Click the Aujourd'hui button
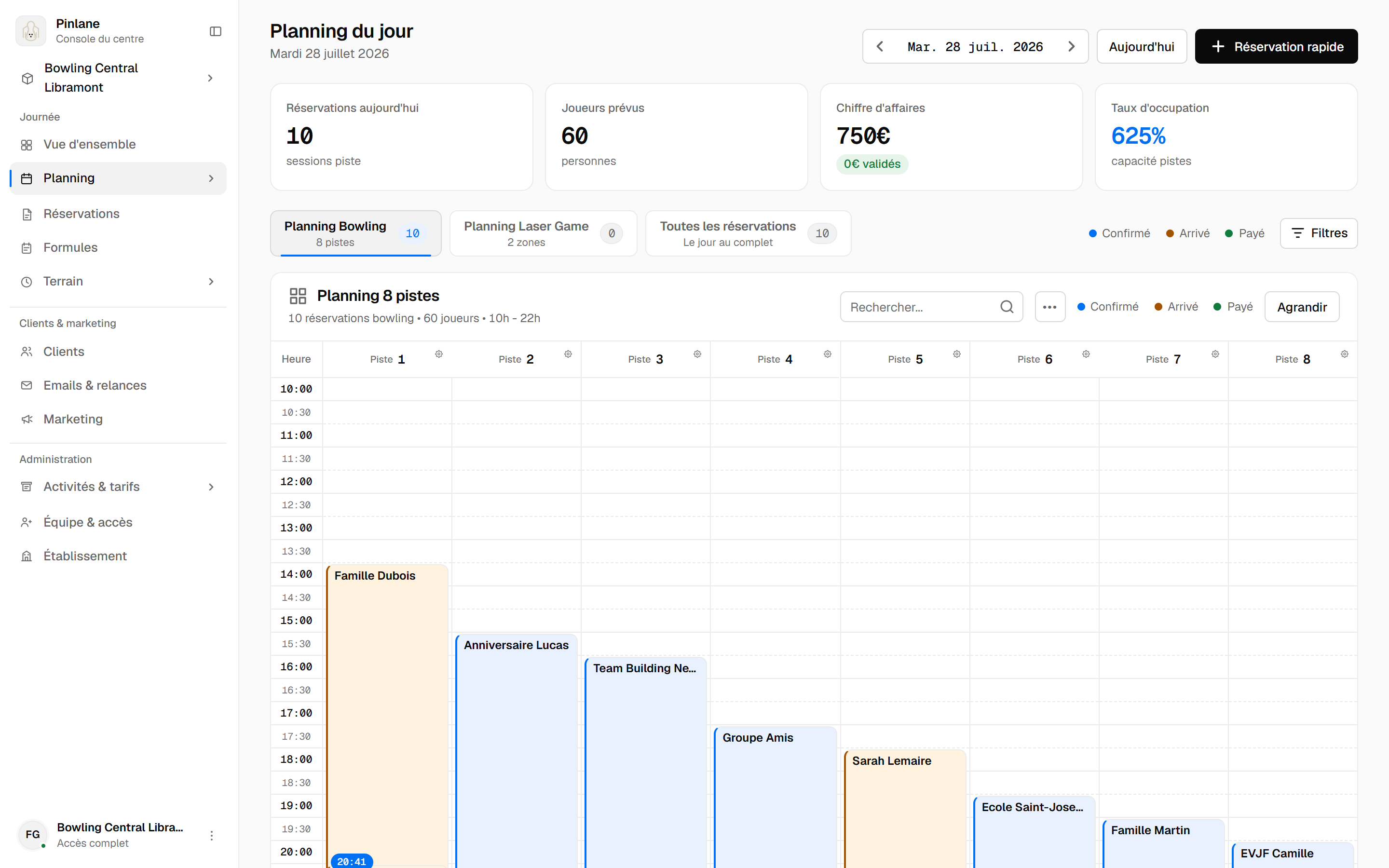 pos(1141,46)
